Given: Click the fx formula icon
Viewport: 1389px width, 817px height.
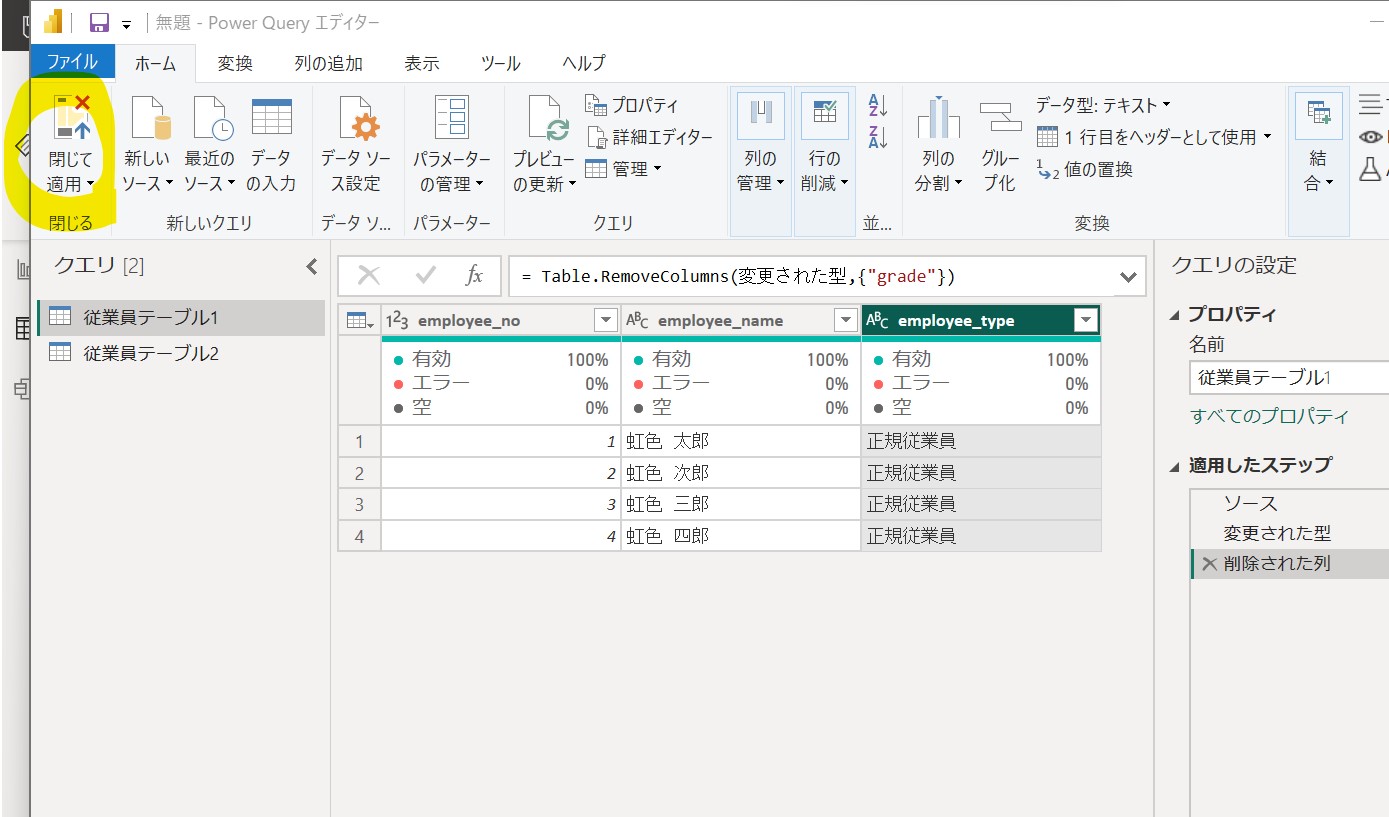Looking at the screenshot, I should coord(475,276).
